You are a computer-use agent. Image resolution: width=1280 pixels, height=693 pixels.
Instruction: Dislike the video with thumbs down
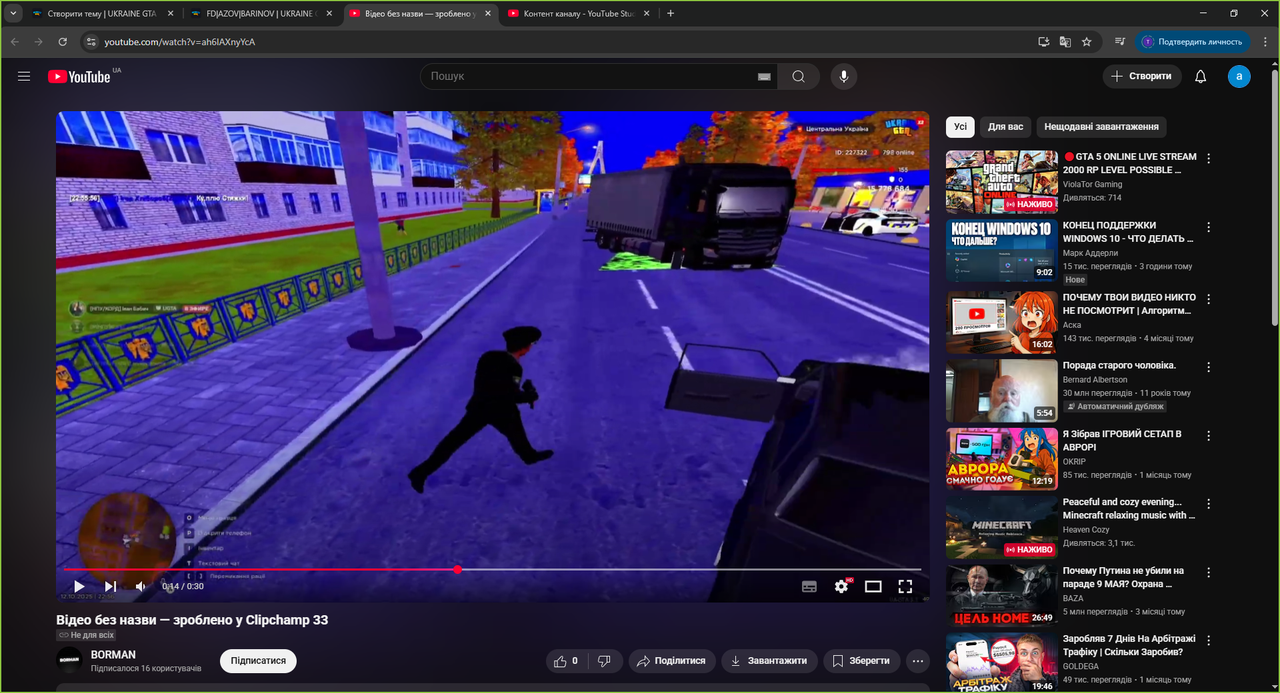[x=604, y=661]
